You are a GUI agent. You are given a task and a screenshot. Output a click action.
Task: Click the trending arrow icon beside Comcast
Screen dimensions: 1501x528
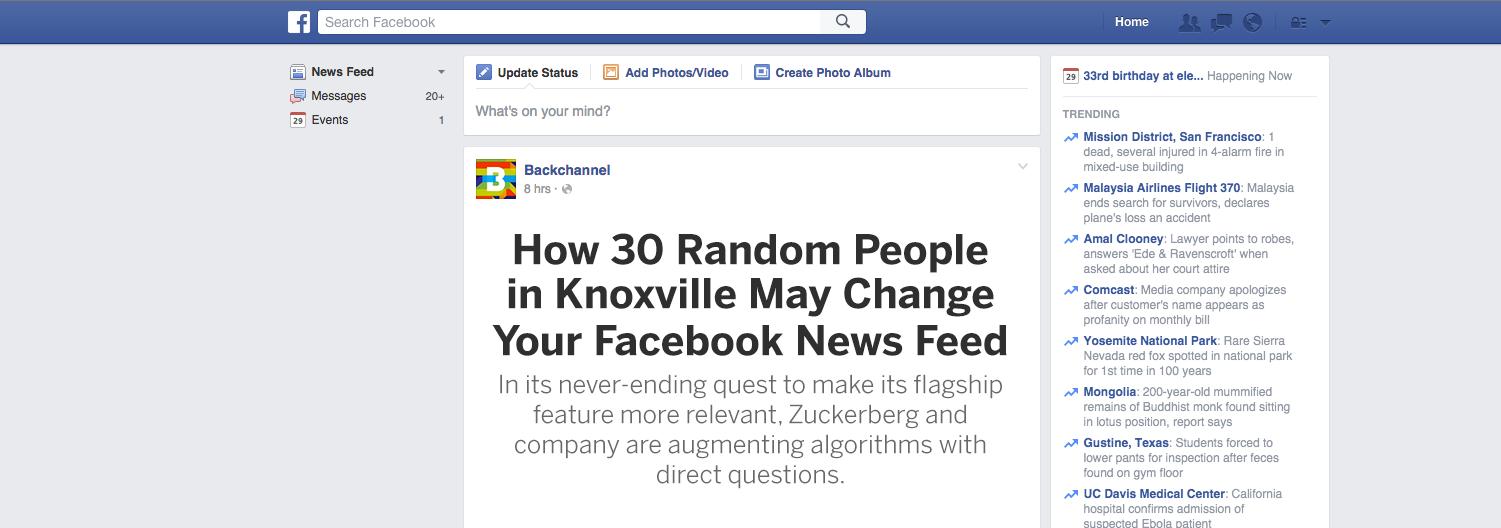(1071, 291)
